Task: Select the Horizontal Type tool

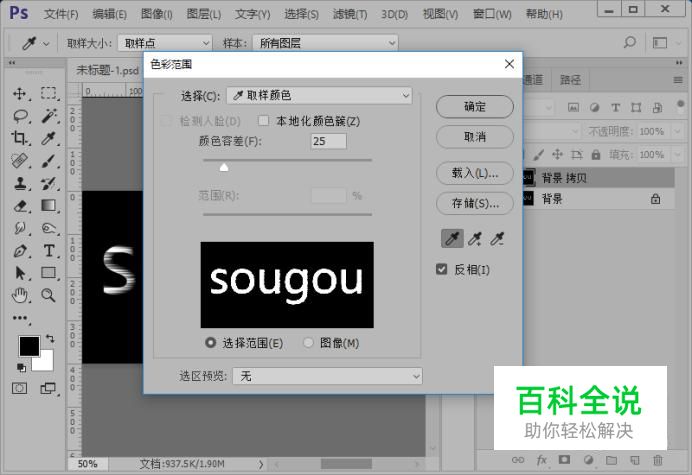Action: pos(49,251)
